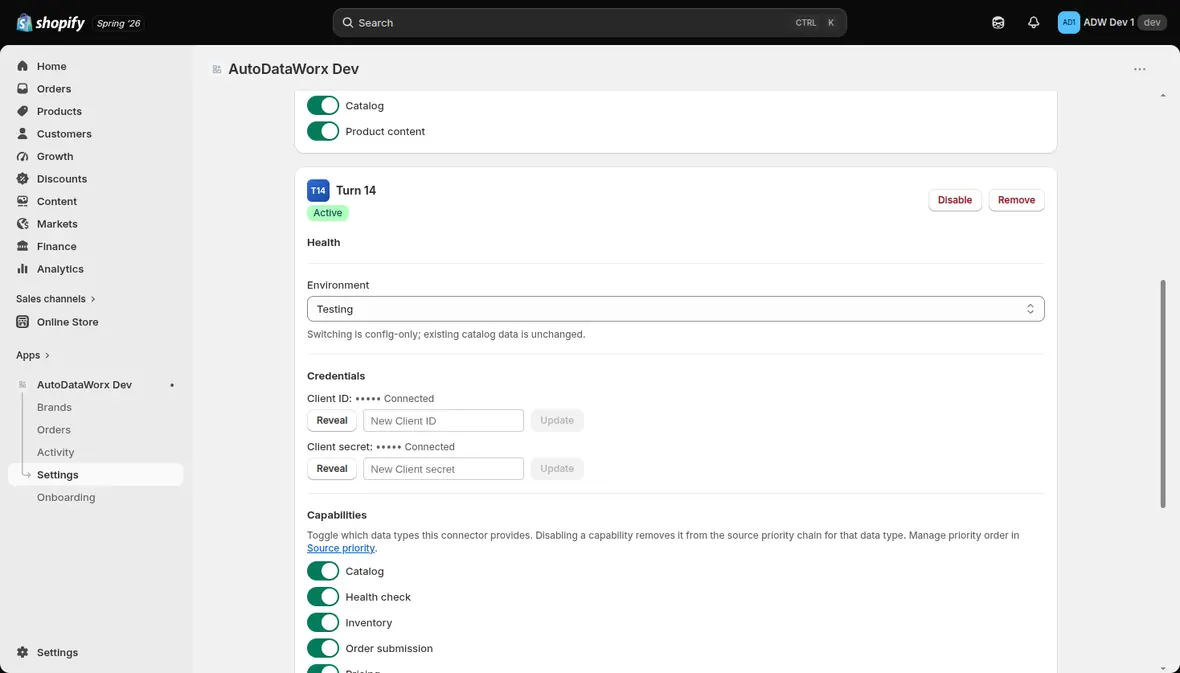Remove the Turn 14 connector

point(1016,200)
